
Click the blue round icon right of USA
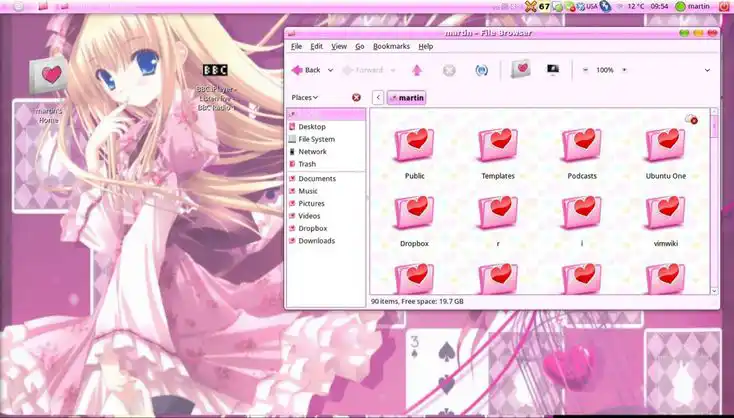coord(605,7)
